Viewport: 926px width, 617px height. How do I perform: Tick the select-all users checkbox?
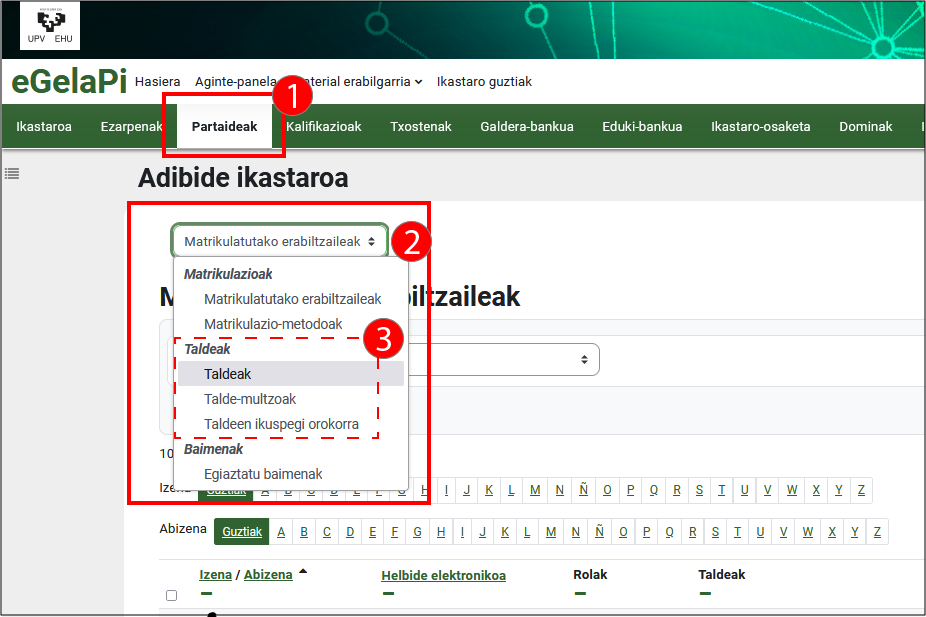click(171, 595)
